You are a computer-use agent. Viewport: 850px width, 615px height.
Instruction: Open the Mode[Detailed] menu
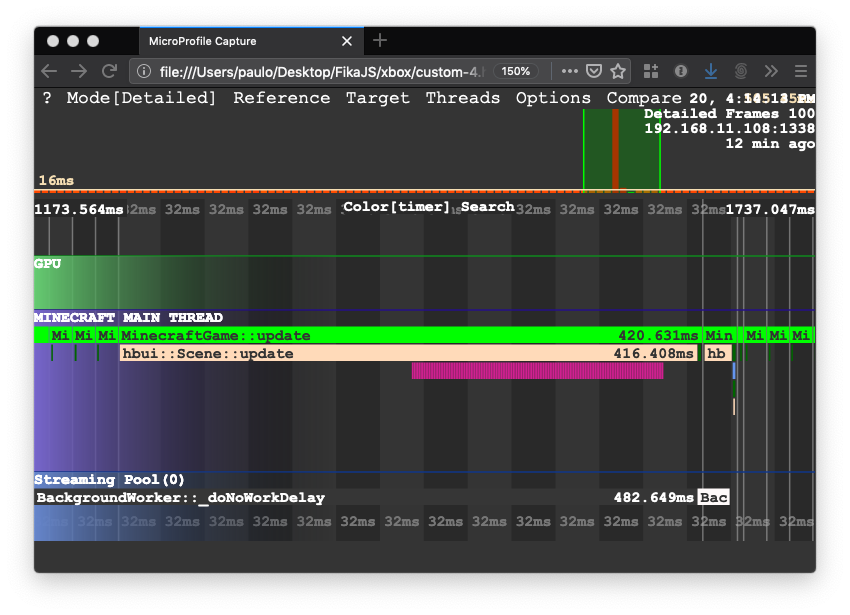pyautogui.click(x=141, y=98)
